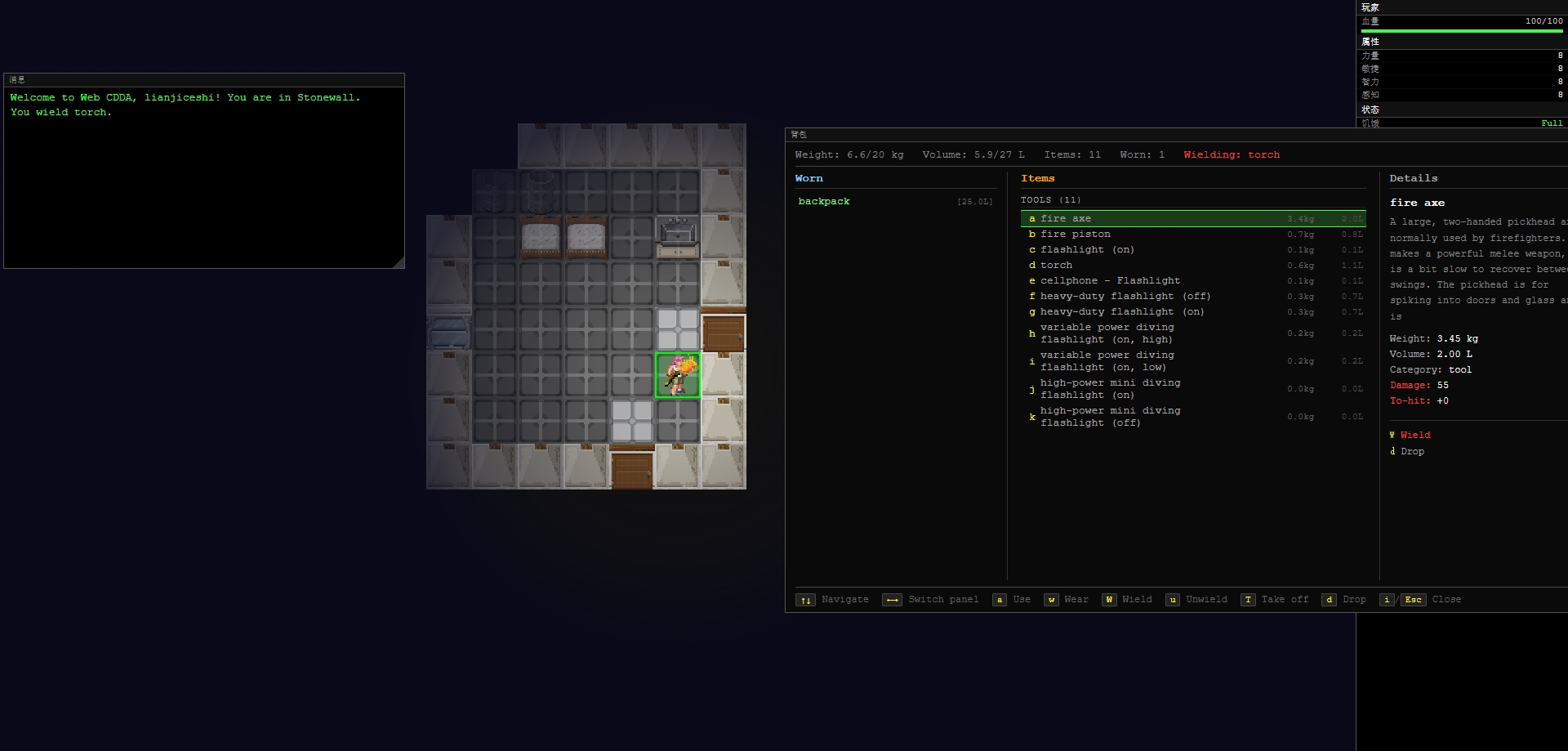1568x751 pixels.
Task: Click the 'Welcome to Web CDDA' message line
Action: 185,98
